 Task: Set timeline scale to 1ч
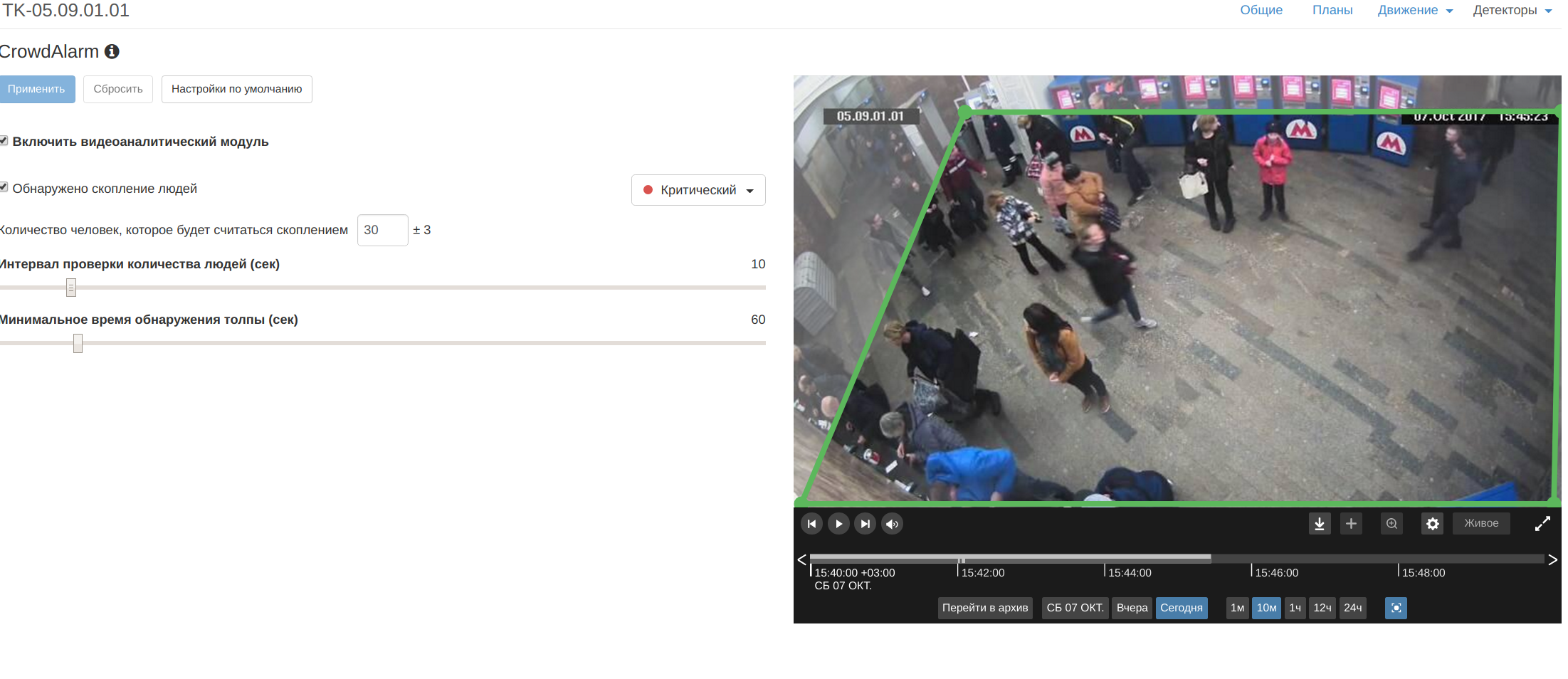pos(1295,608)
